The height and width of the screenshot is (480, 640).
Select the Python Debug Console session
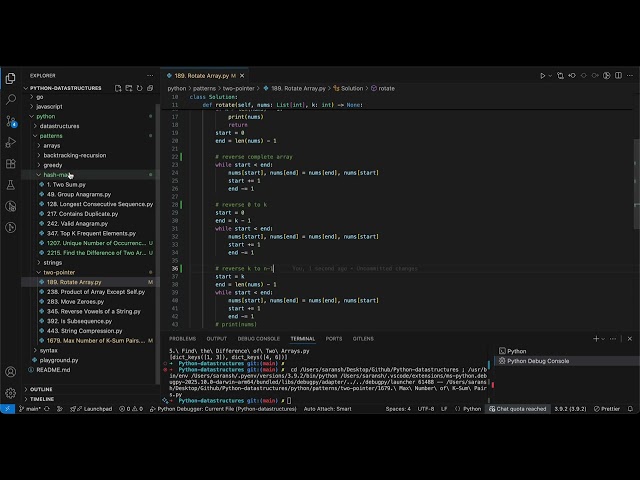click(x=567, y=361)
